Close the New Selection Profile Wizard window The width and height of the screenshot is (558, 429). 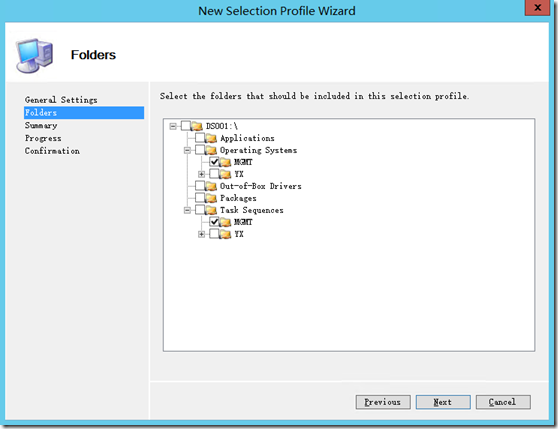coord(538,7)
